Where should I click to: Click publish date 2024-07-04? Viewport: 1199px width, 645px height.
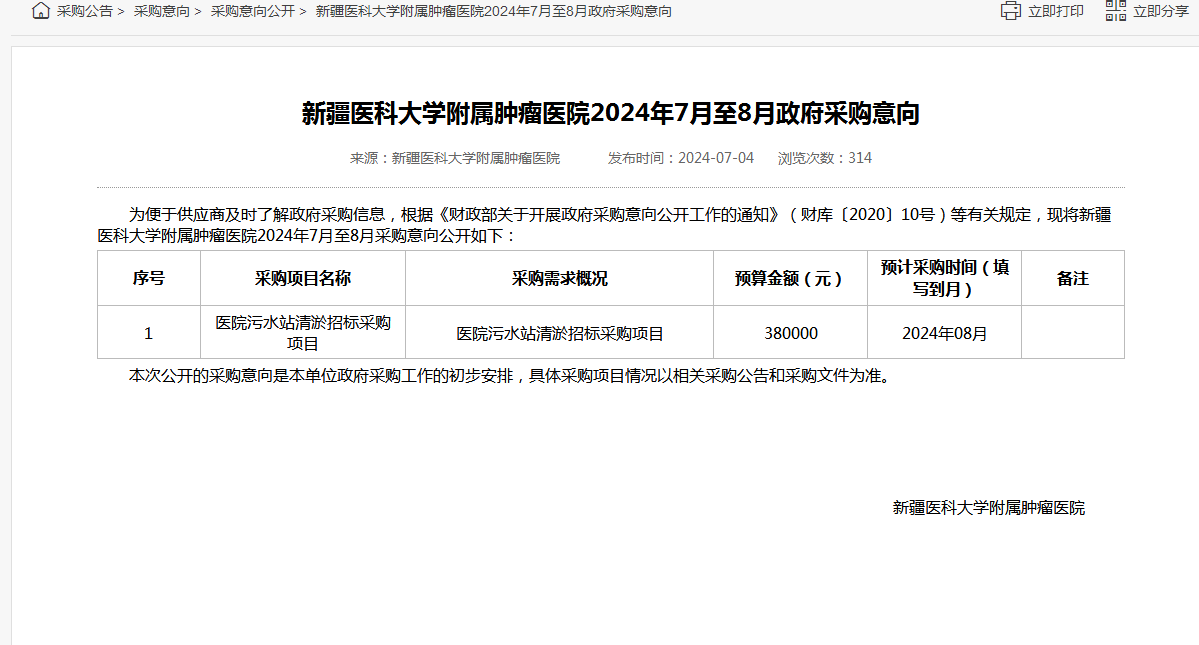[716, 158]
